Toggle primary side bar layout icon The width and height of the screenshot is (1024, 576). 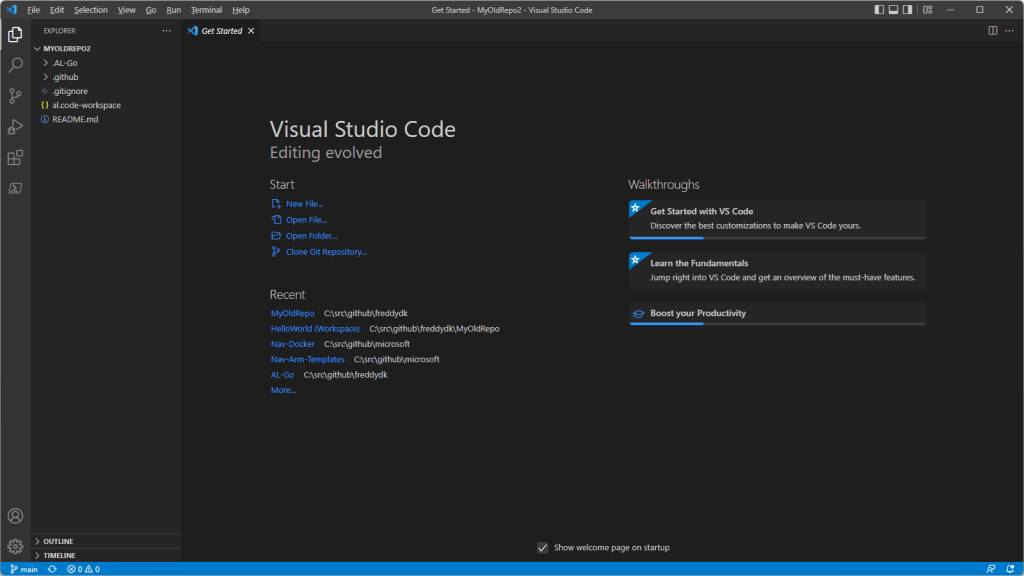coord(879,10)
